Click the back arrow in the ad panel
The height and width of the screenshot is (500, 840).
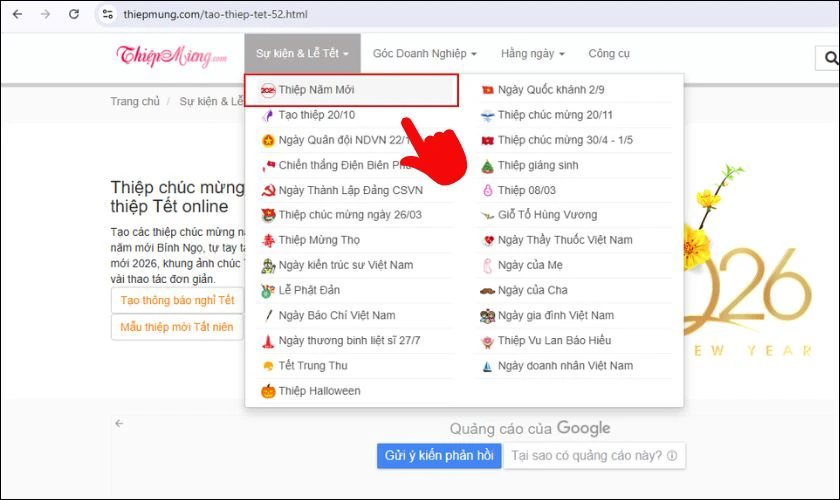click(x=119, y=423)
